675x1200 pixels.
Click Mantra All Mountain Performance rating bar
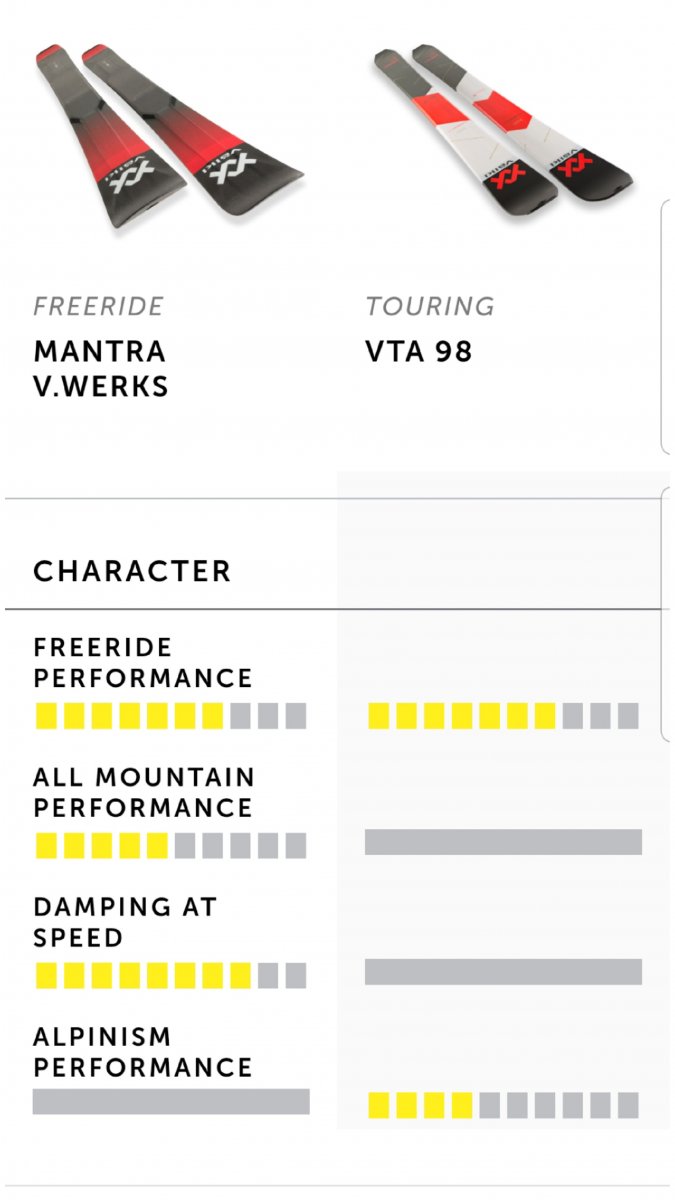tap(171, 846)
